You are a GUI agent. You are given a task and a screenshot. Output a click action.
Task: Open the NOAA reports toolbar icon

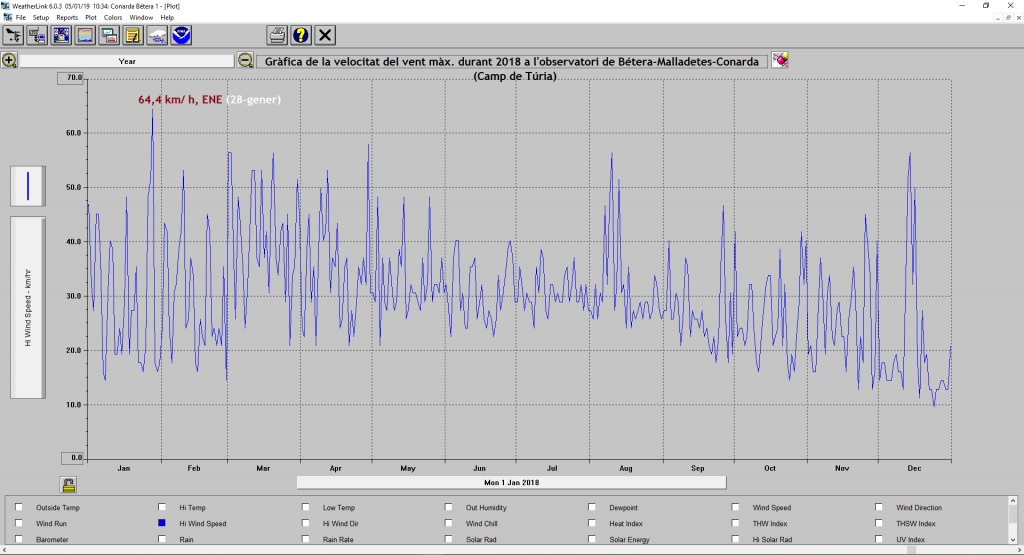[x=181, y=36]
